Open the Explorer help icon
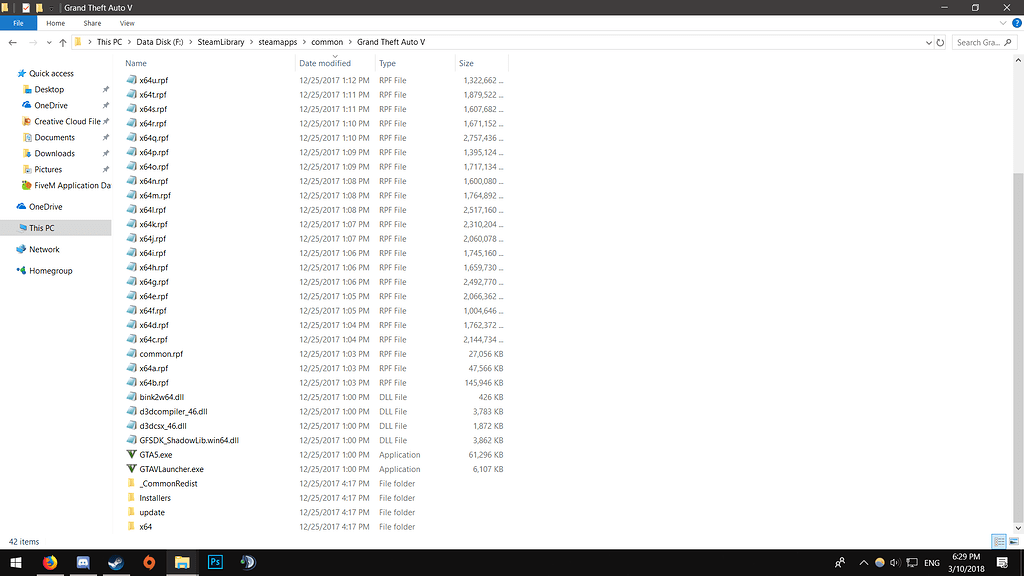1024x576 pixels. click(1017, 23)
